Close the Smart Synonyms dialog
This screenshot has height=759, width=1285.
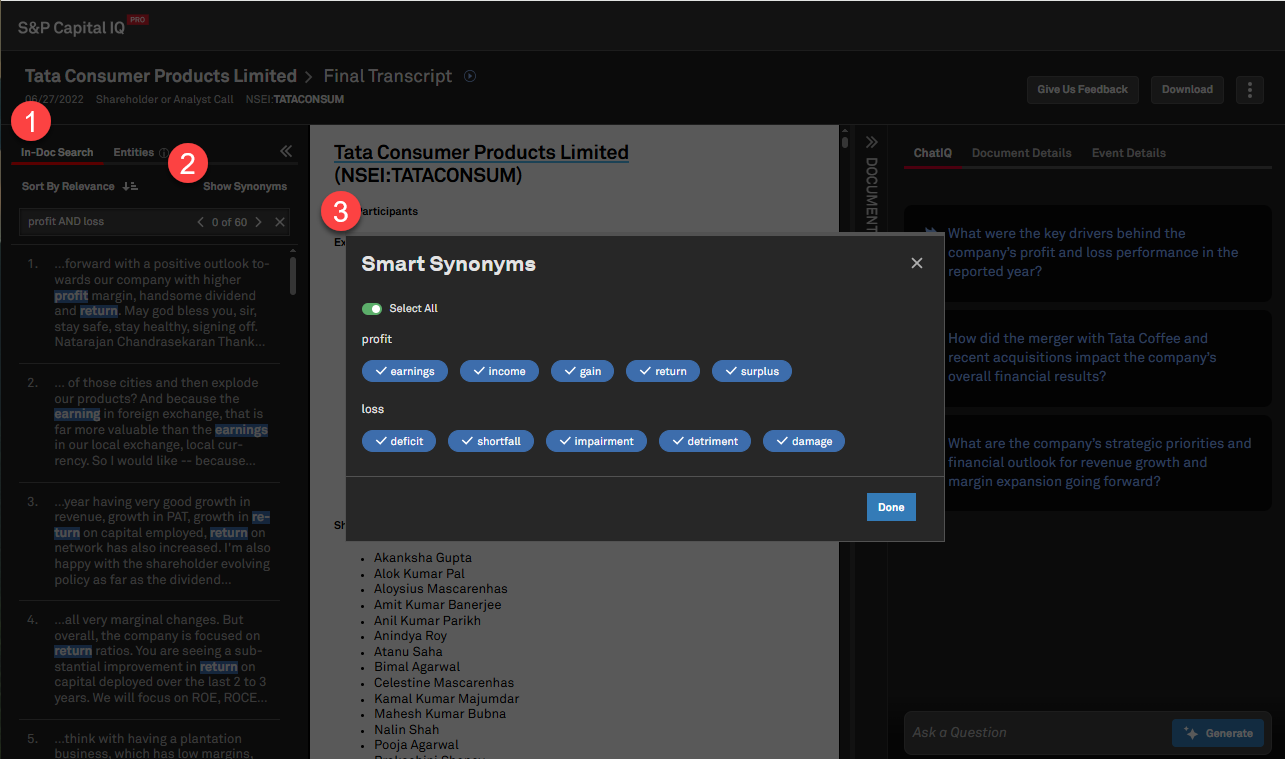[x=917, y=263]
